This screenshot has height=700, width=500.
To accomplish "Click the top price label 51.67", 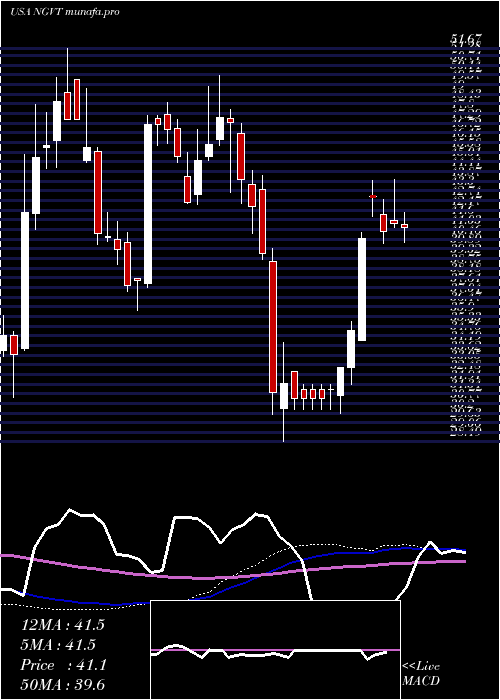I will coord(466,40).
